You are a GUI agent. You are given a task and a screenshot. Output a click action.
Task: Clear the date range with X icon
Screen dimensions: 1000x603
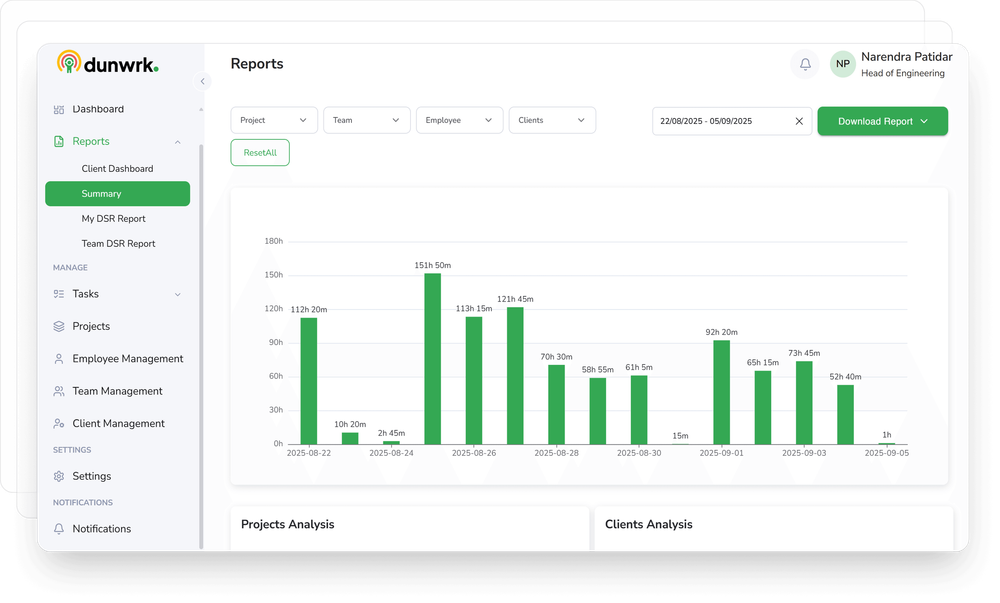point(799,121)
